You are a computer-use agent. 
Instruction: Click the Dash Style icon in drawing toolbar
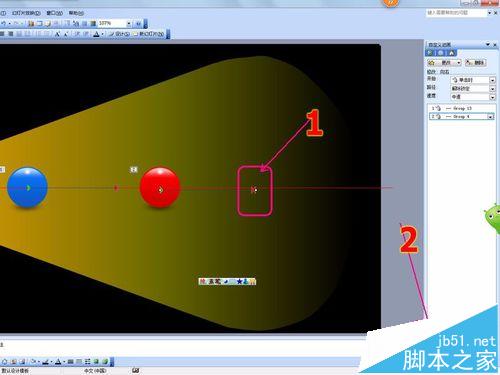79,361
